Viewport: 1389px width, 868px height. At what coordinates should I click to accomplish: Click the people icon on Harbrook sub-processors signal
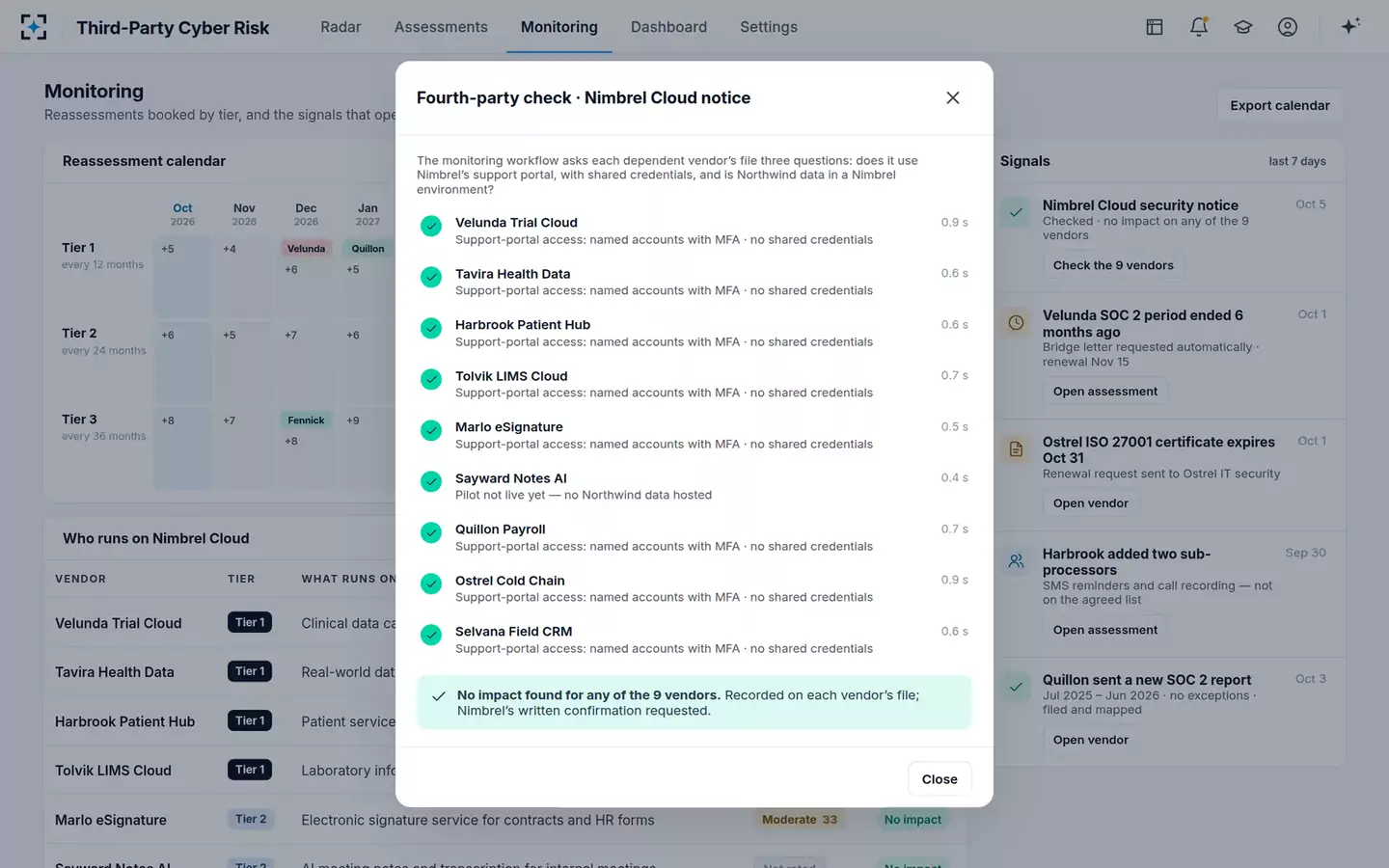click(x=1016, y=560)
